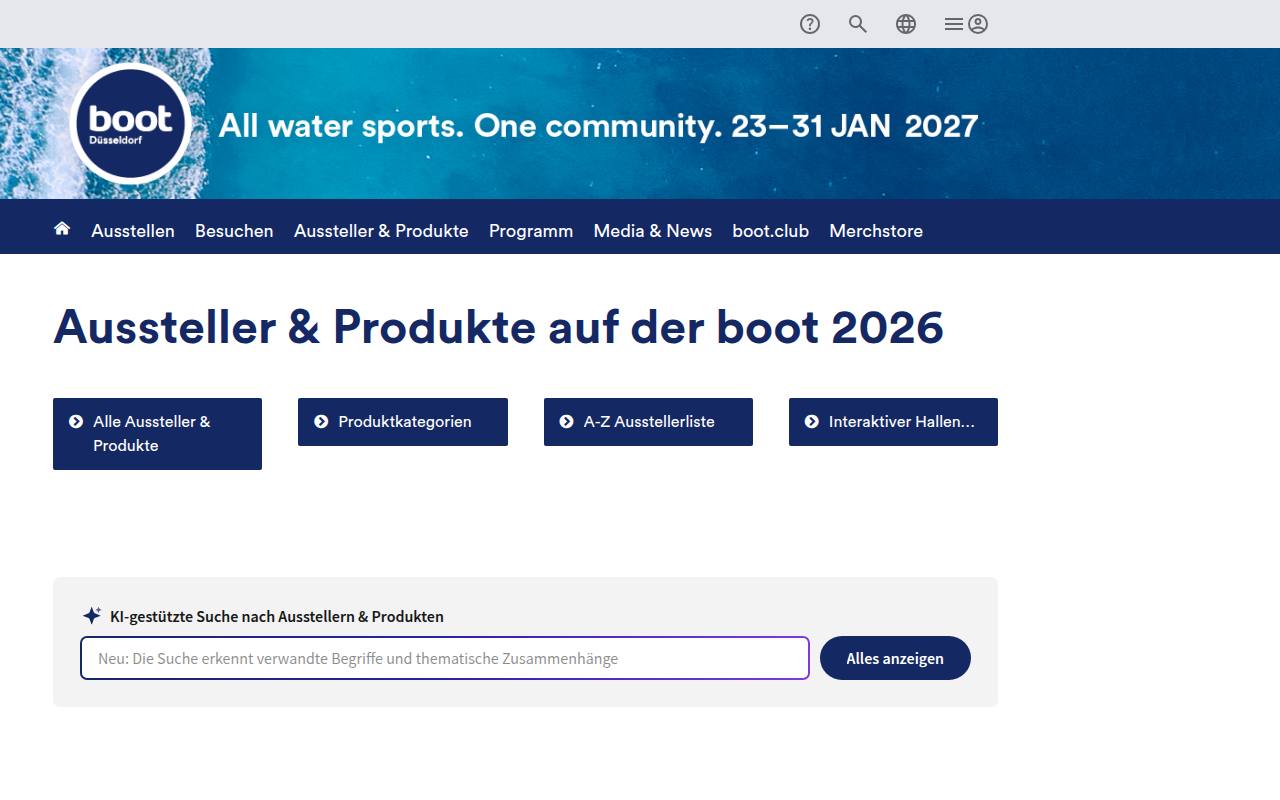This screenshot has width=1280, height=800.
Task: Select Aussteller & Produkte in navigation
Action: (381, 231)
